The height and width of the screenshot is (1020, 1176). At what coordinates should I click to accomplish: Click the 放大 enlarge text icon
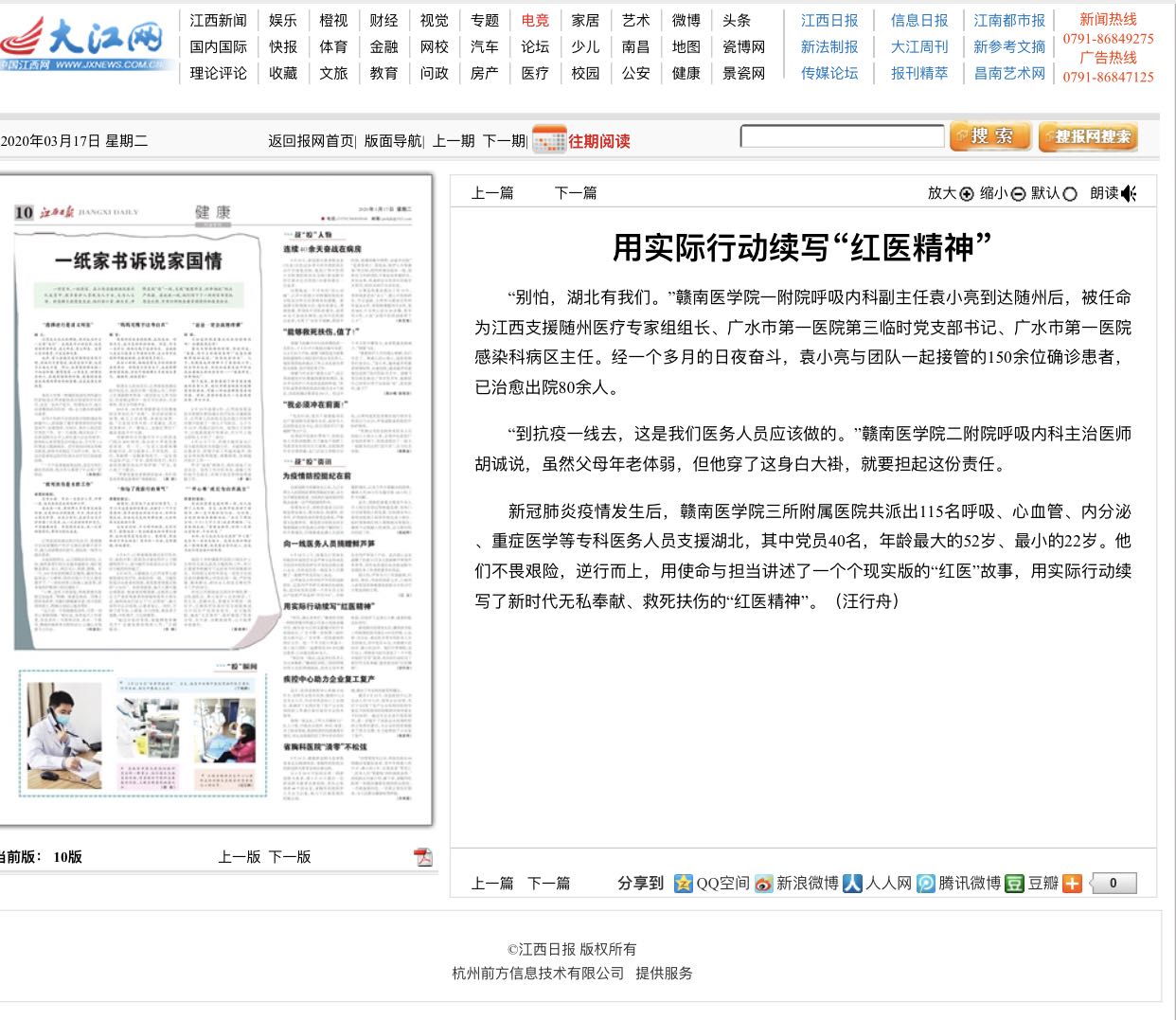pos(967,194)
